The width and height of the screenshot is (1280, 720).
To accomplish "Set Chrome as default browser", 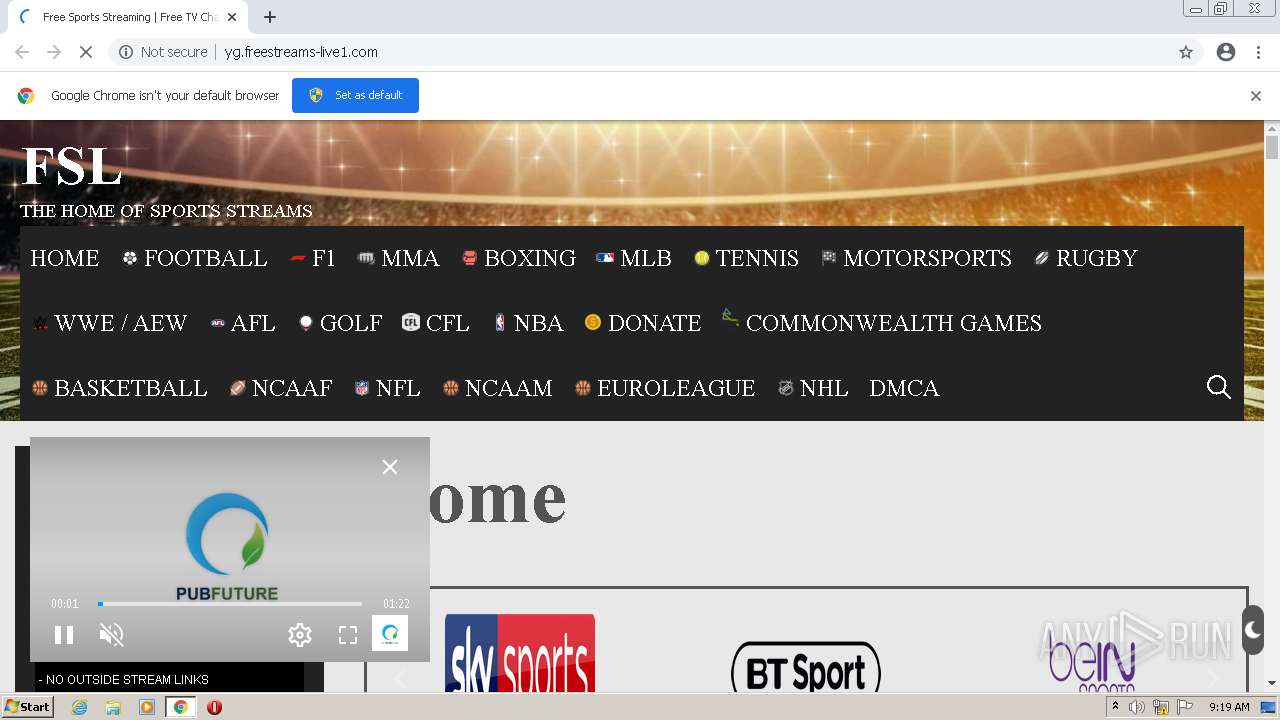I will [355, 95].
